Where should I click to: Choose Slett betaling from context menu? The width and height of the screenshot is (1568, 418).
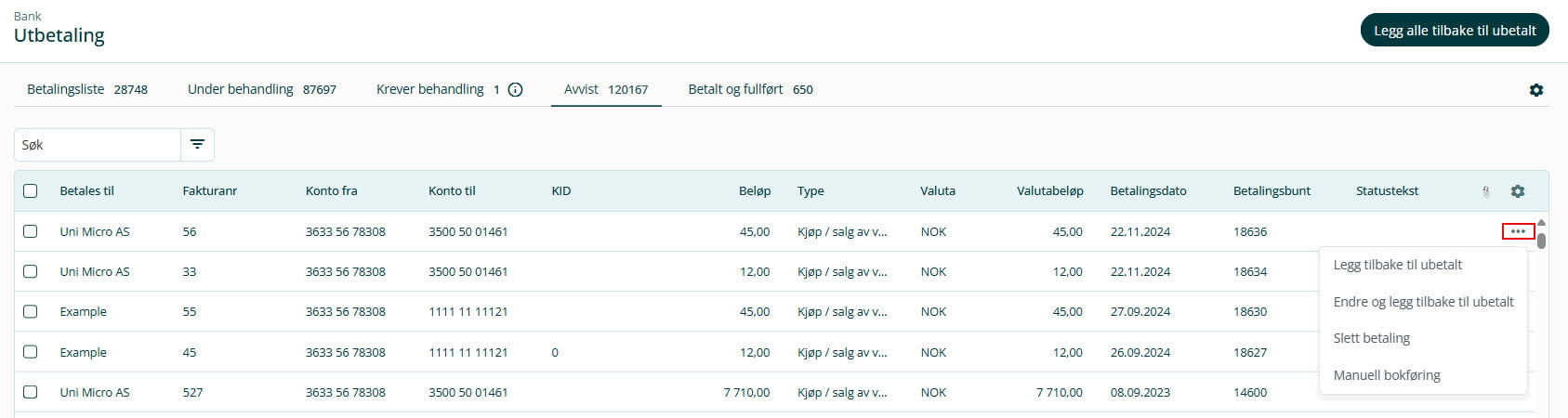pos(1371,338)
